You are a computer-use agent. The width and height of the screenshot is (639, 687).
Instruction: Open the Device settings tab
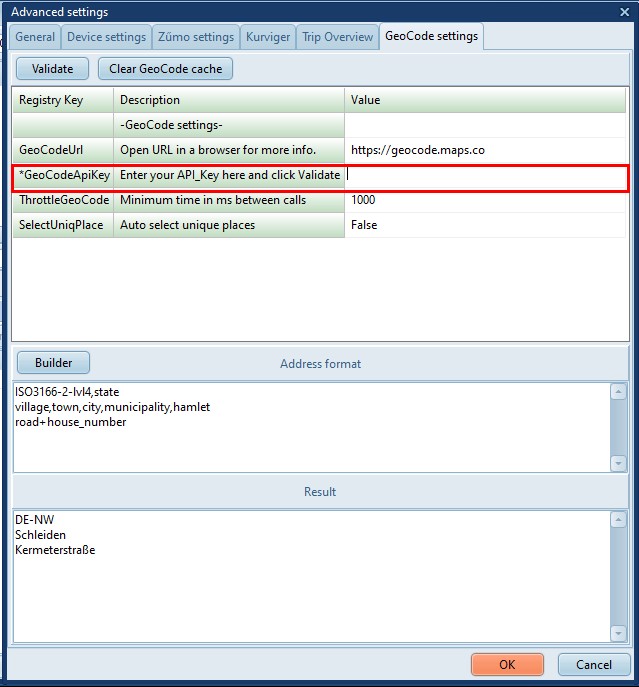pyautogui.click(x=106, y=37)
